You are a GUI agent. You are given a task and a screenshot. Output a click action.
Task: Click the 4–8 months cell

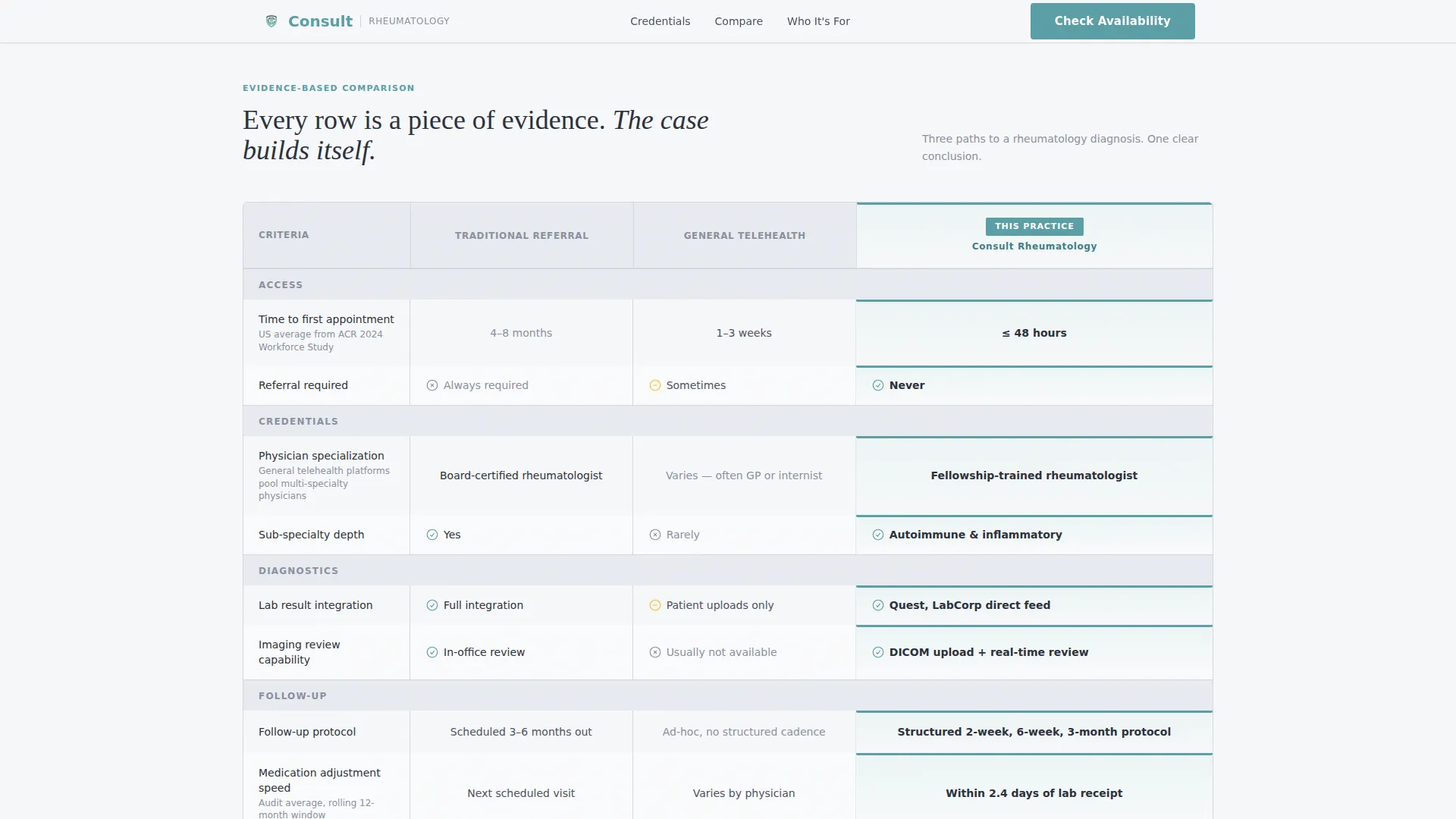coord(521,333)
